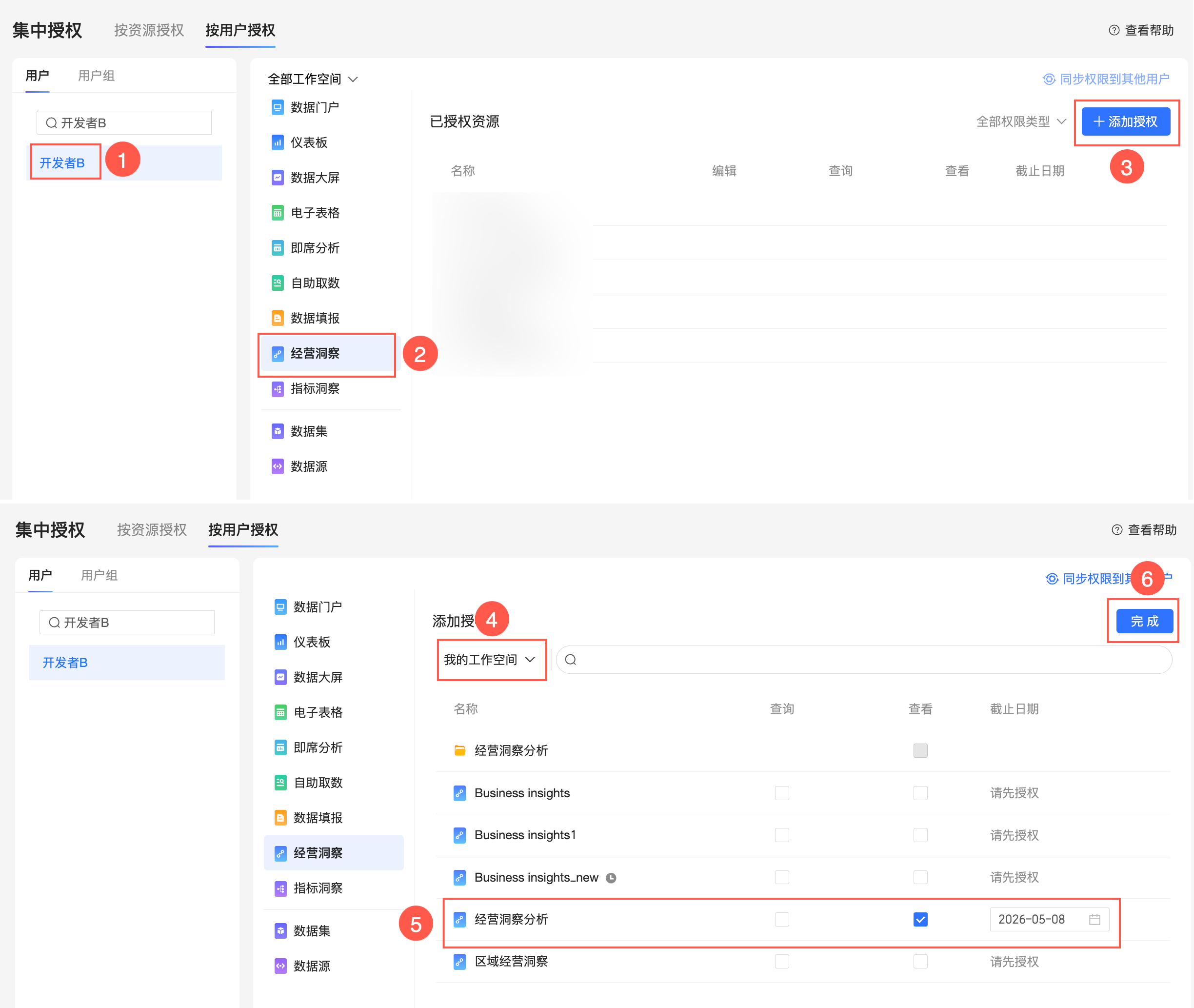Click 经营洞察 icon in the 添加授权 screen

point(280,853)
